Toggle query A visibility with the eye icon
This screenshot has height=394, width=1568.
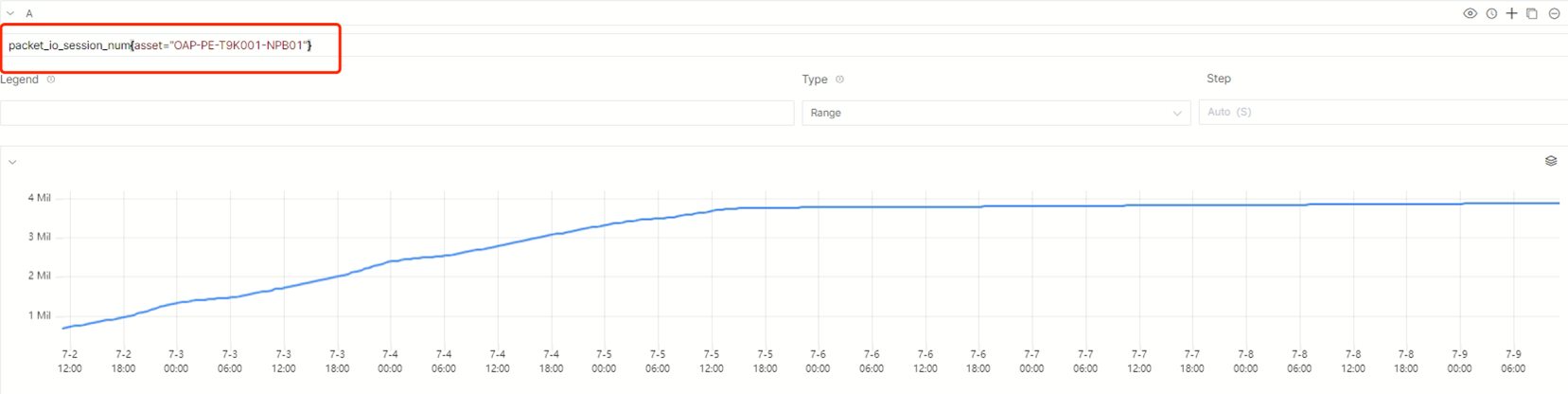[1470, 13]
